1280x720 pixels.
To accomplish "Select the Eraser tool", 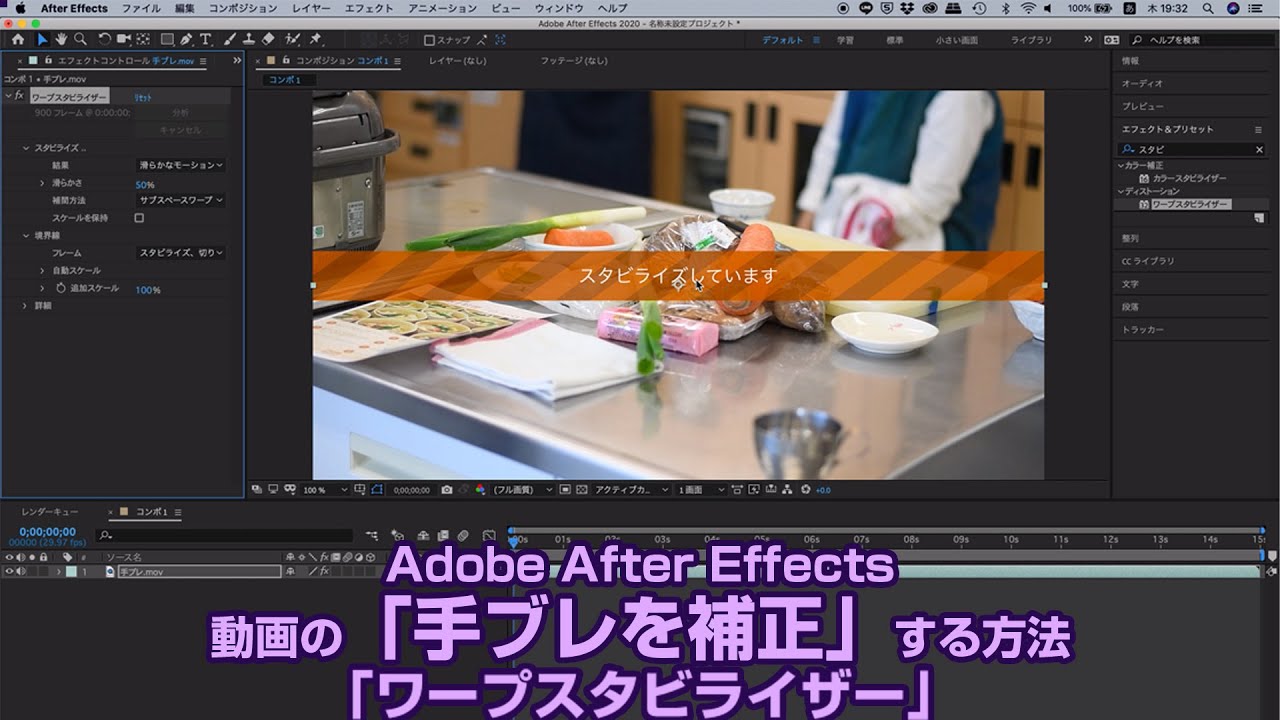I will pyautogui.click(x=267, y=40).
